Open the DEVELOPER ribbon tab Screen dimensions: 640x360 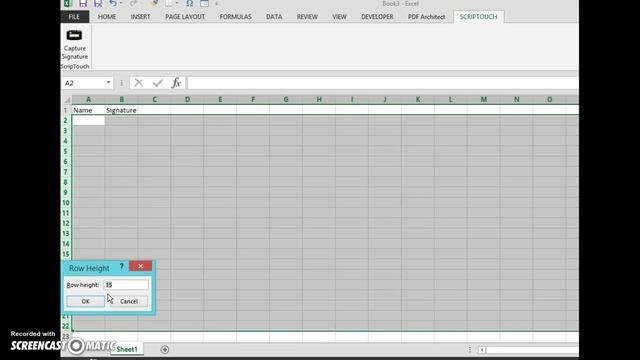377,17
